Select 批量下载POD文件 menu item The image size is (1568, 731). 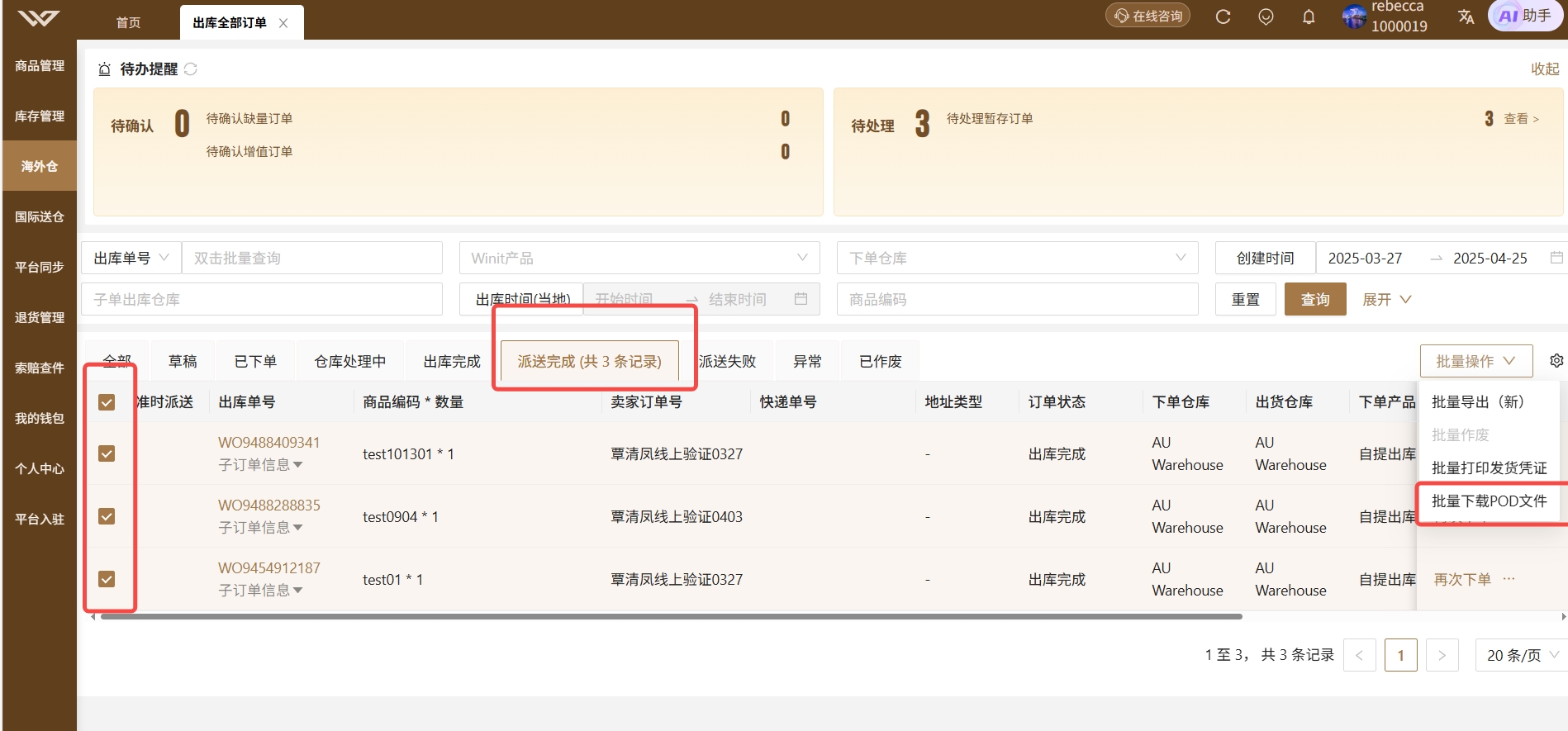coord(1490,501)
